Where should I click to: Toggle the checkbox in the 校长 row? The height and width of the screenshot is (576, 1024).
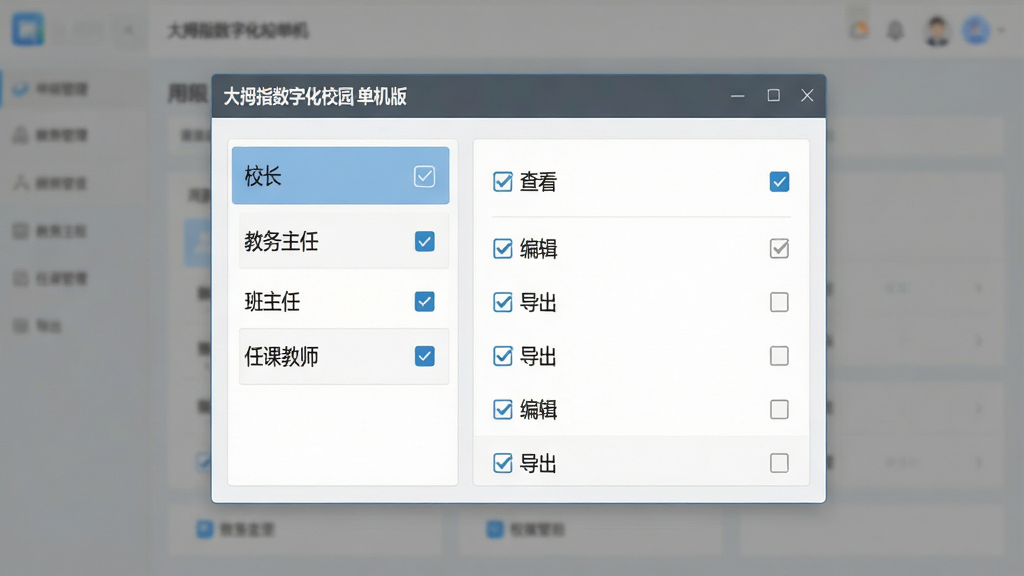[x=424, y=176]
